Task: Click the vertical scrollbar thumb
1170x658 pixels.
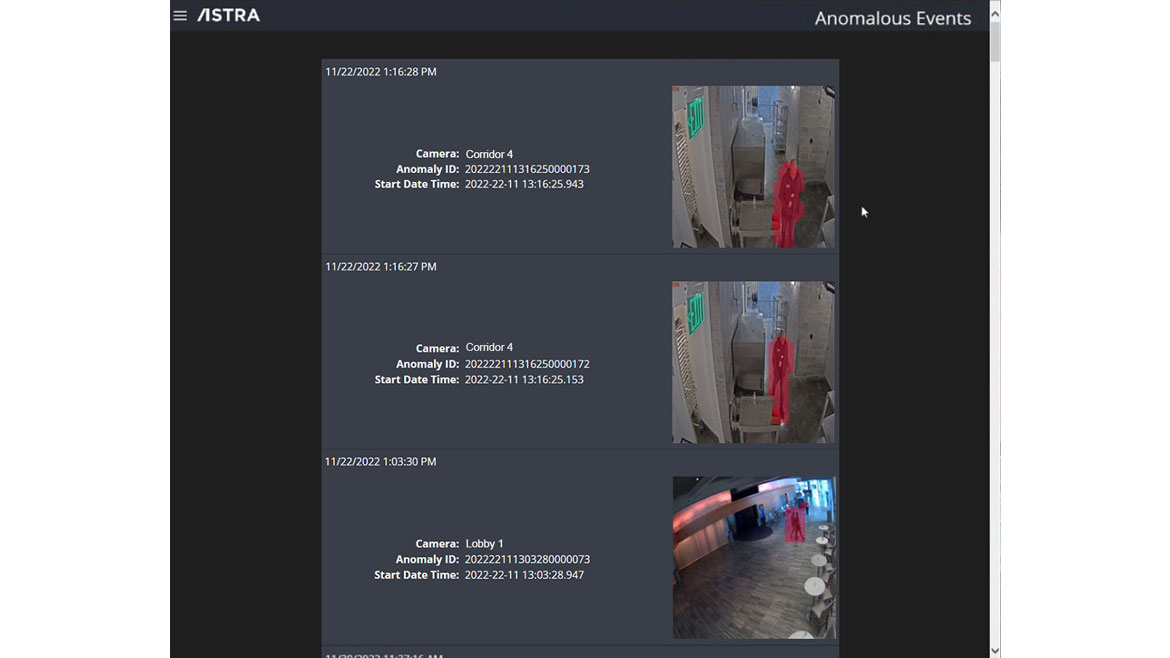Action: pos(995,41)
